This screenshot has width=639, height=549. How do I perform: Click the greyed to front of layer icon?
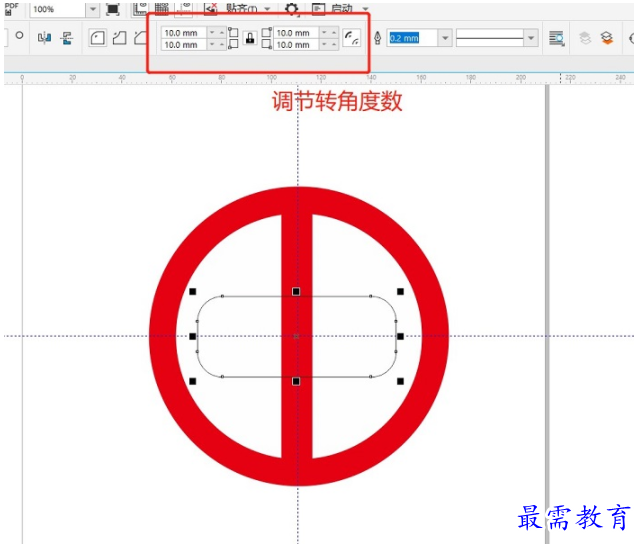pyautogui.click(x=585, y=38)
